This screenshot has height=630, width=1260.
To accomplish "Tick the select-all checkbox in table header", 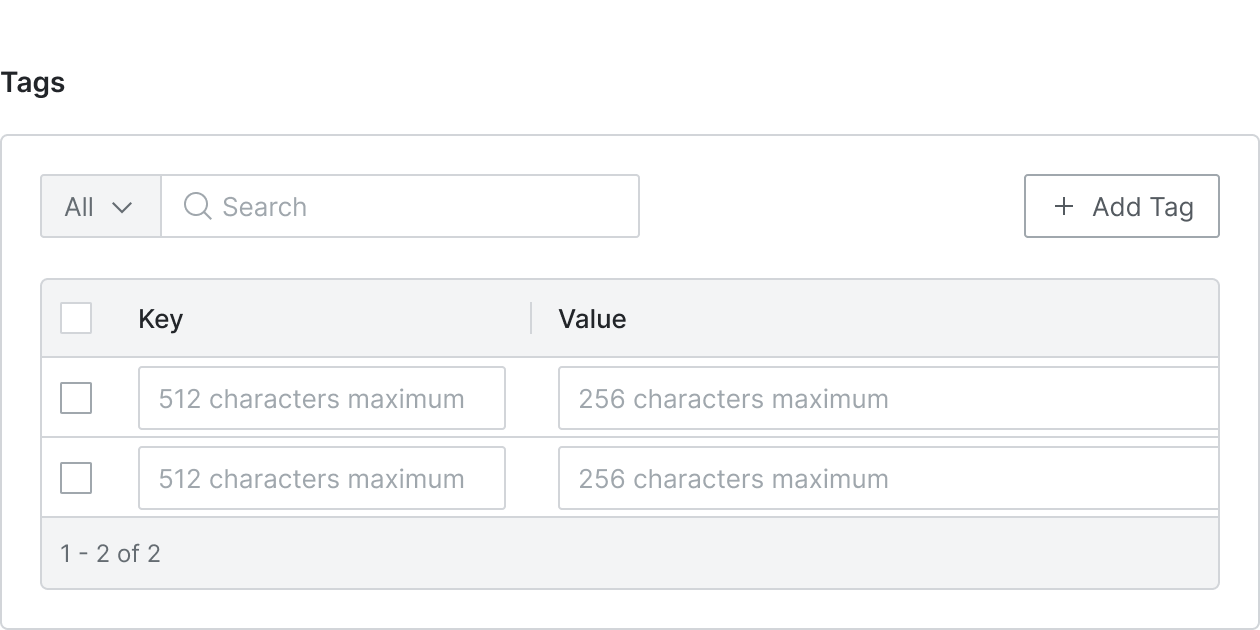I will tap(76, 318).
